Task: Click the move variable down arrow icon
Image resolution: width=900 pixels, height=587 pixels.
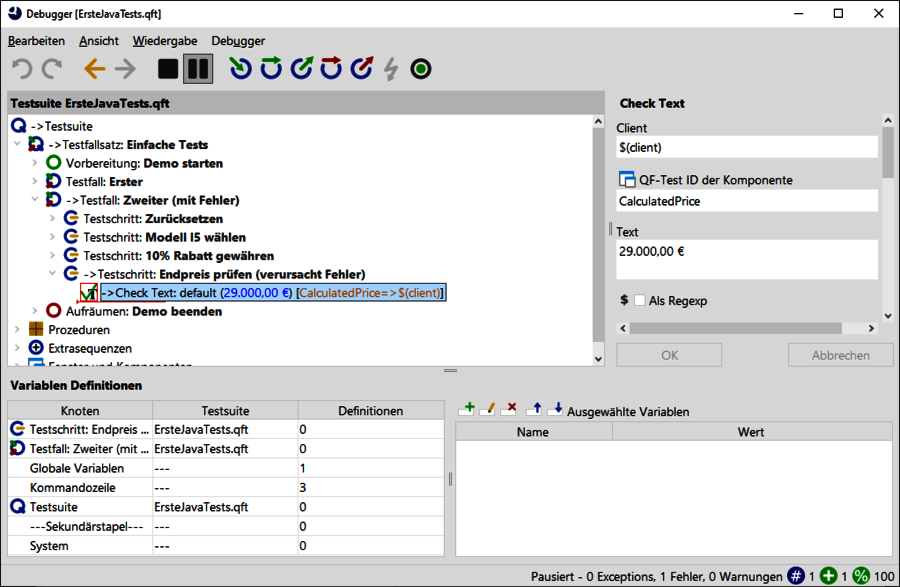Action: point(555,409)
